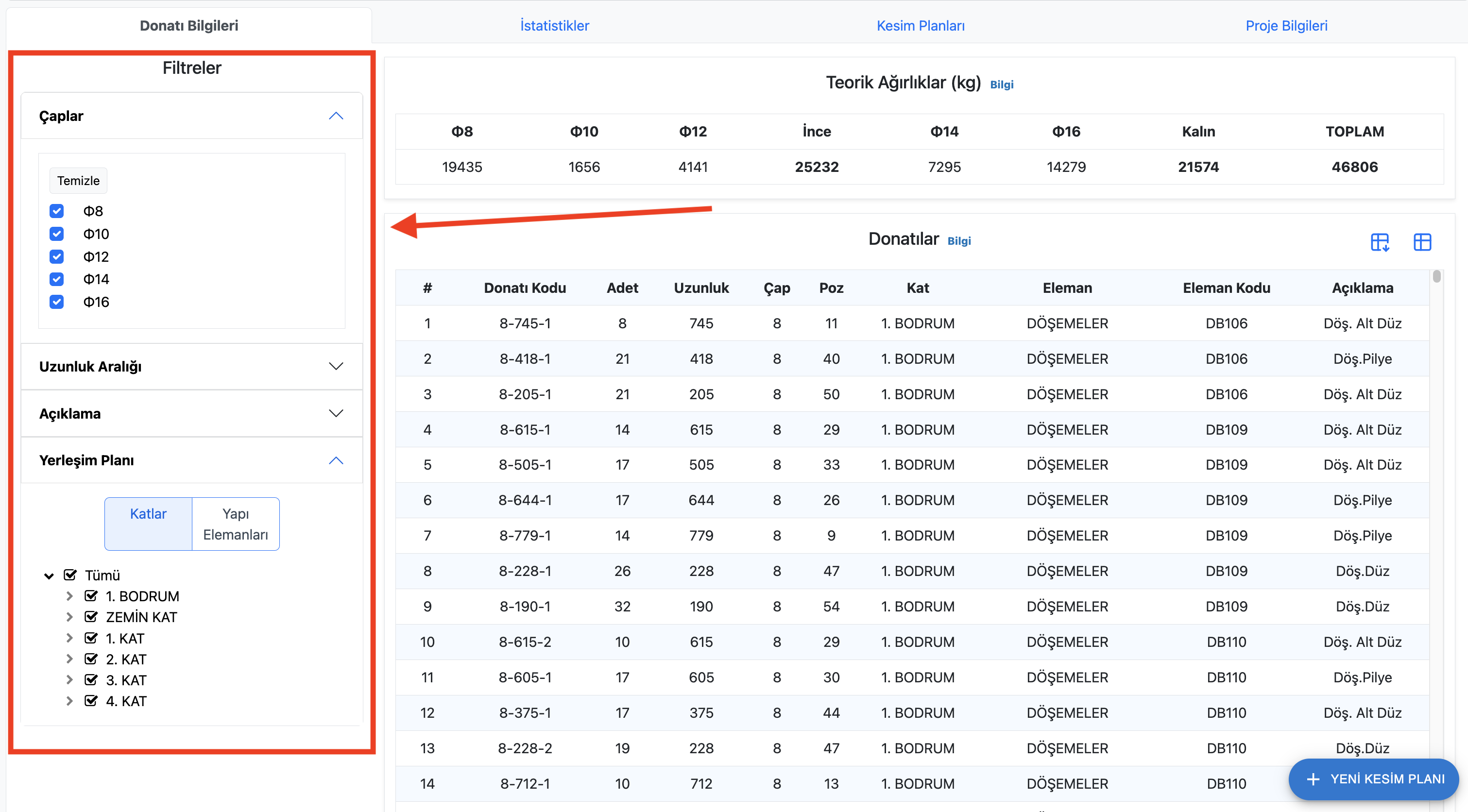Expand the ZEMİN KAT tree arrow

69,617
